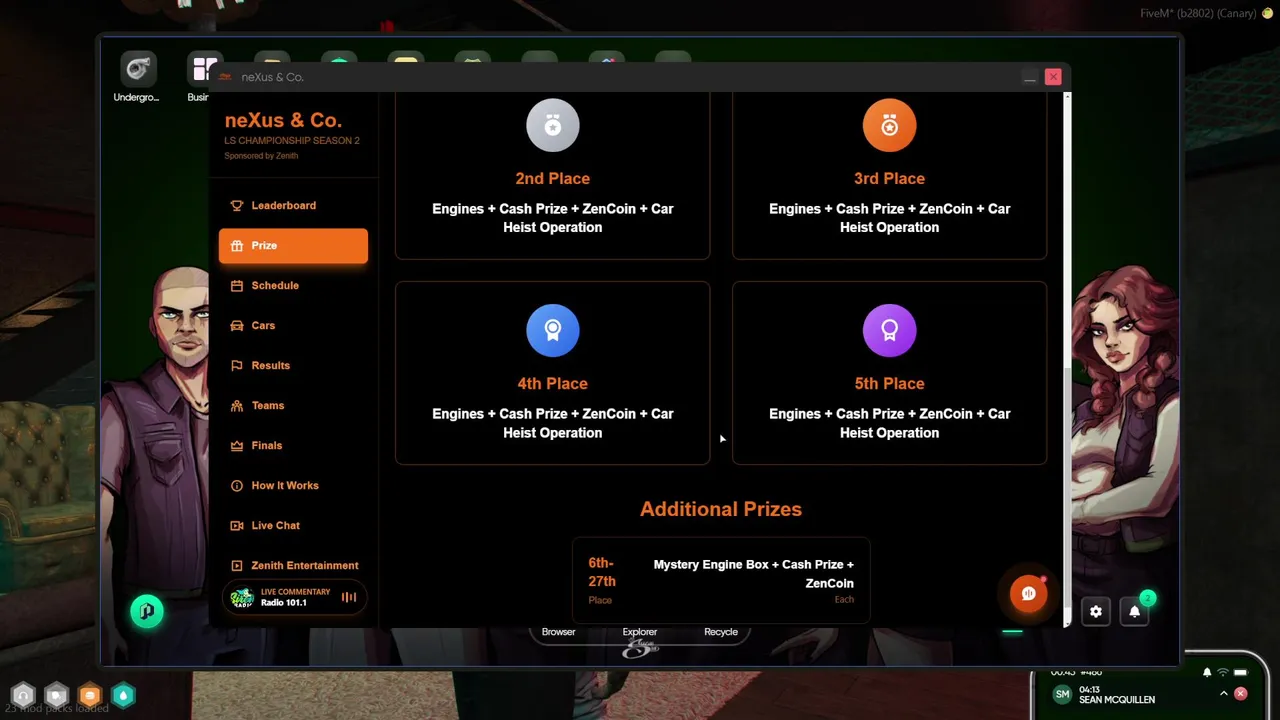The height and width of the screenshot is (720, 1280).
Task: Click the '4th Place' heading
Action: (553, 383)
